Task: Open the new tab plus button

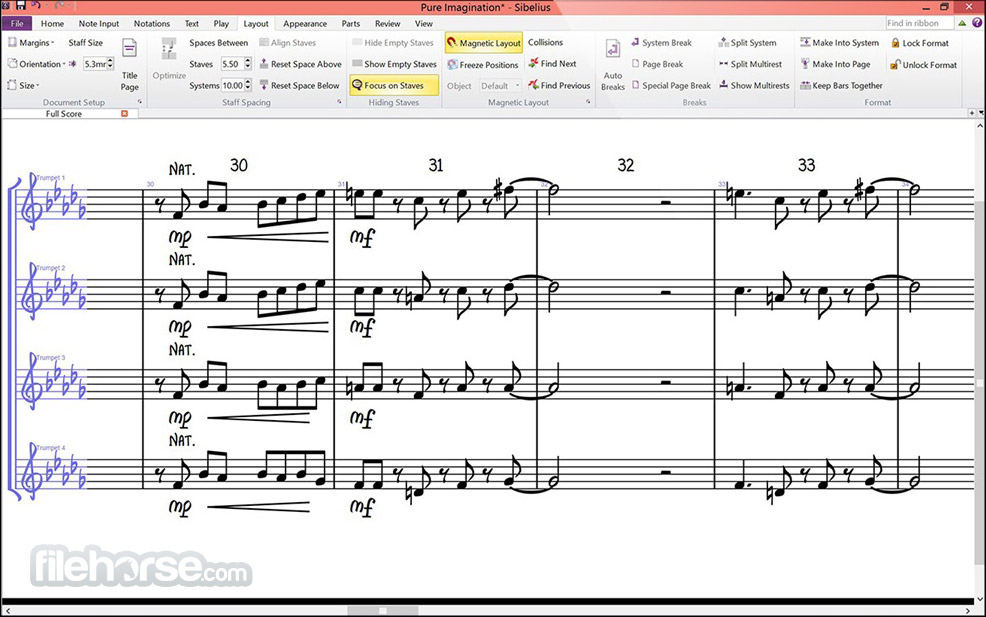Action: [x=972, y=113]
